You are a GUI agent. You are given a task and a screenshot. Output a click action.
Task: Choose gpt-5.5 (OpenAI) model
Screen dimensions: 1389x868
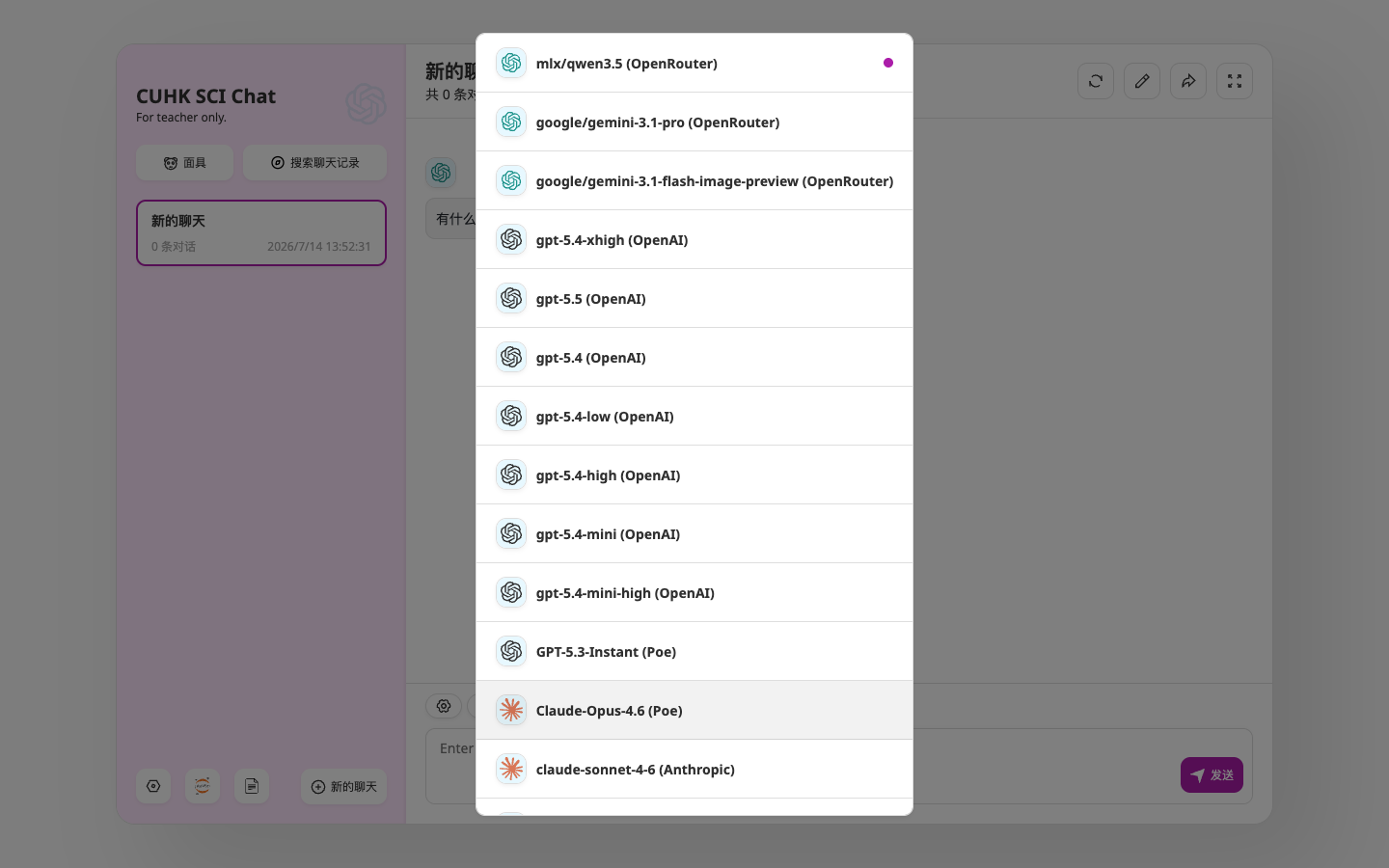(x=694, y=298)
